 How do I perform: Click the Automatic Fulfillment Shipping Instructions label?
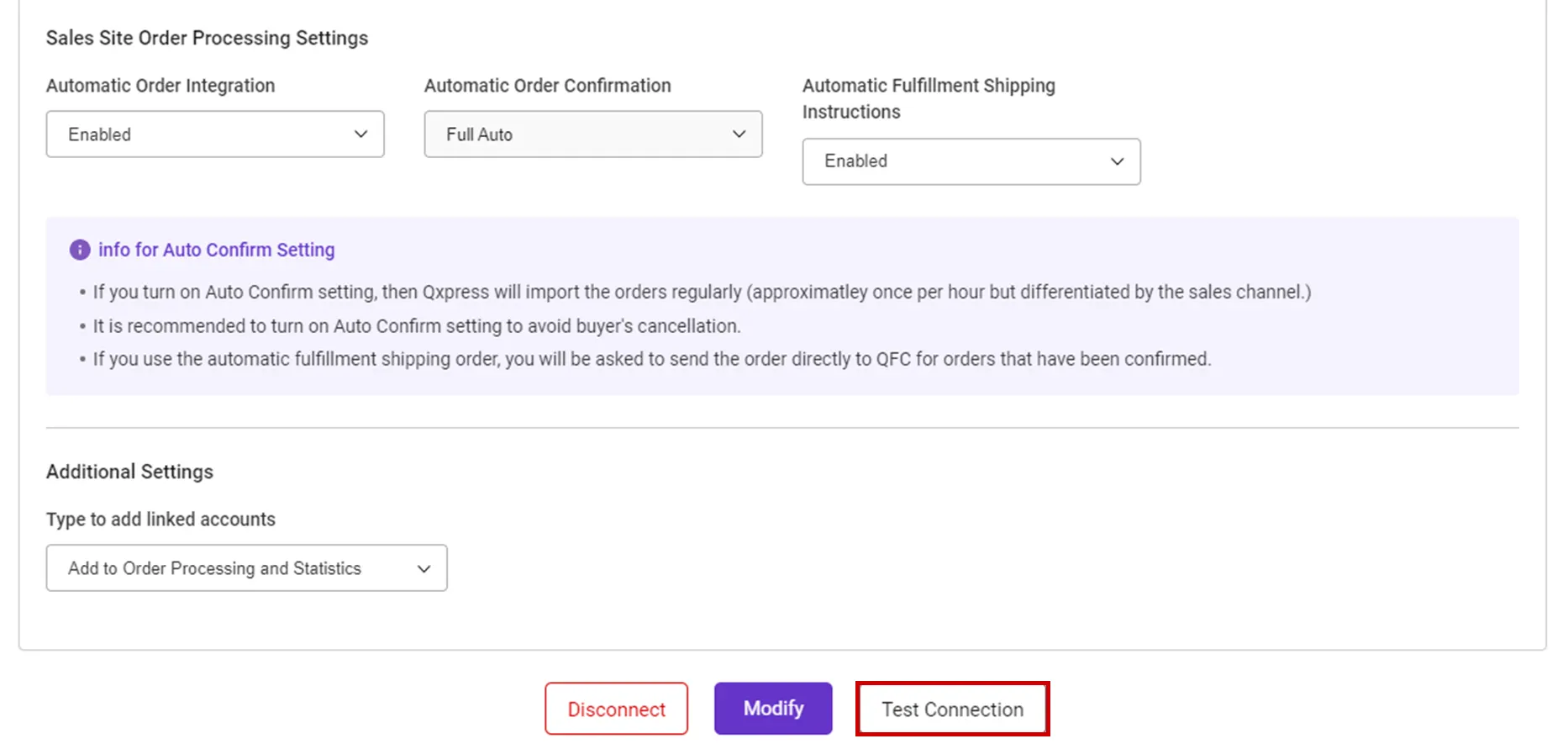(928, 98)
